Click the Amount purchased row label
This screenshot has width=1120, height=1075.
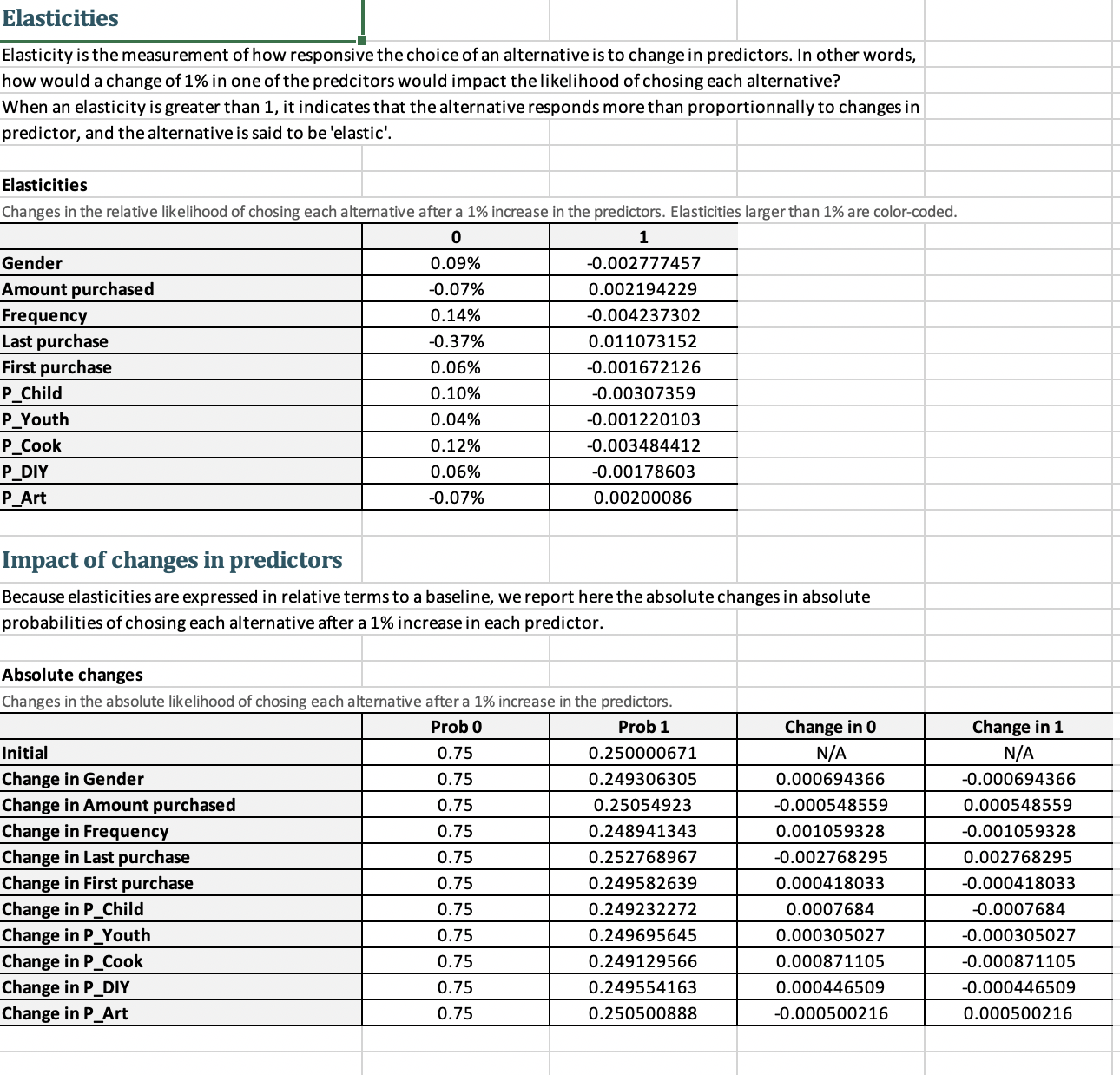pyautogui.click(x=181, y=289)
